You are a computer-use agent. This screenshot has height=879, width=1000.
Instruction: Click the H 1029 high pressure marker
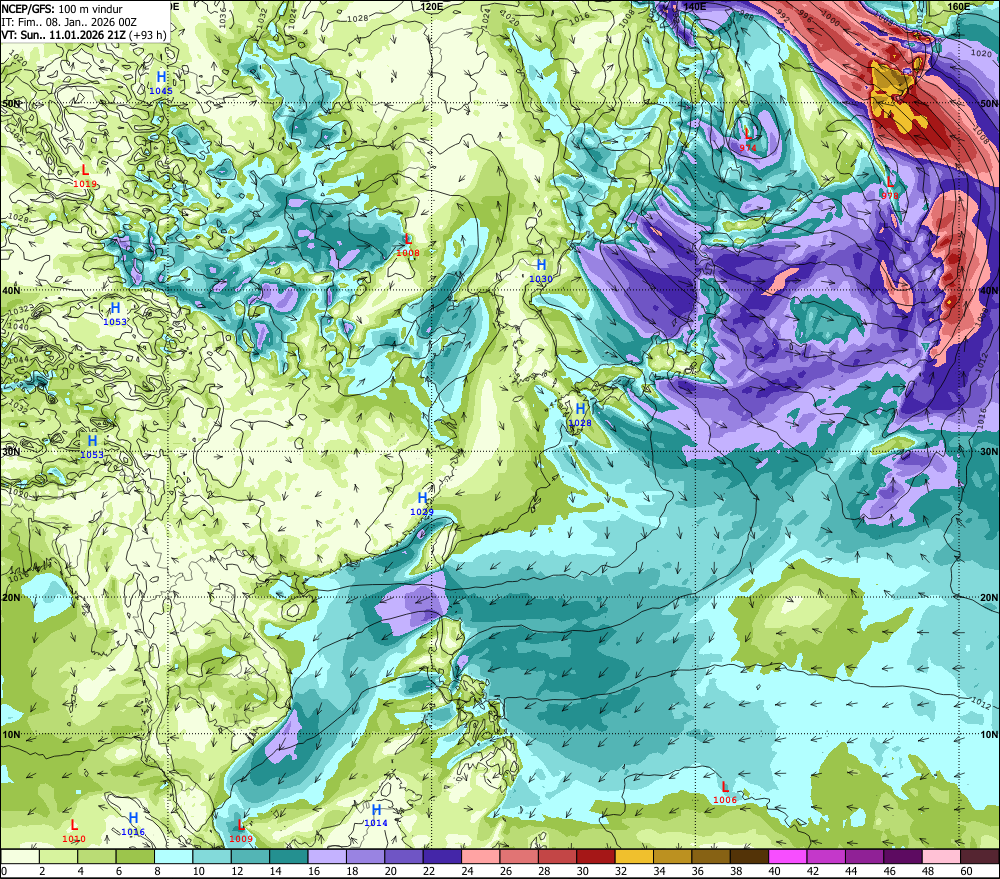tap(422, 504)
